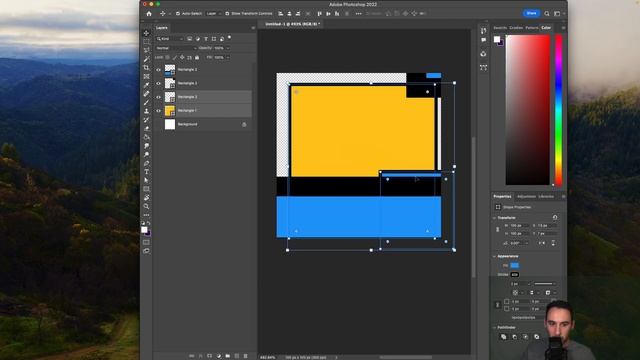This screenshot has height=360, width=640.
Task: Filter layers by shape layer icon
Action: (214, 39)
